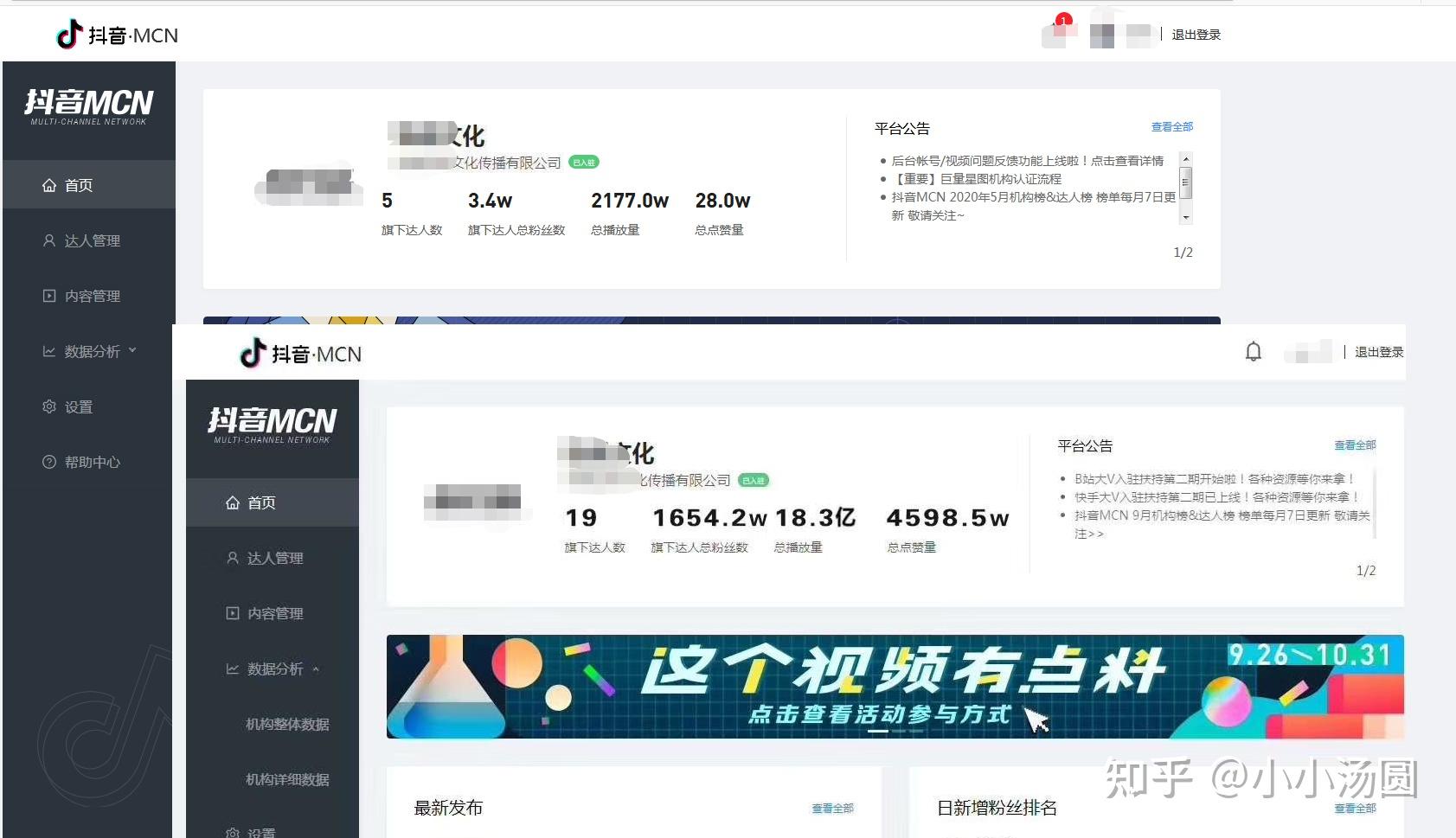
Task: Click blurred user name in back window header
Action: pos(1120,35)
